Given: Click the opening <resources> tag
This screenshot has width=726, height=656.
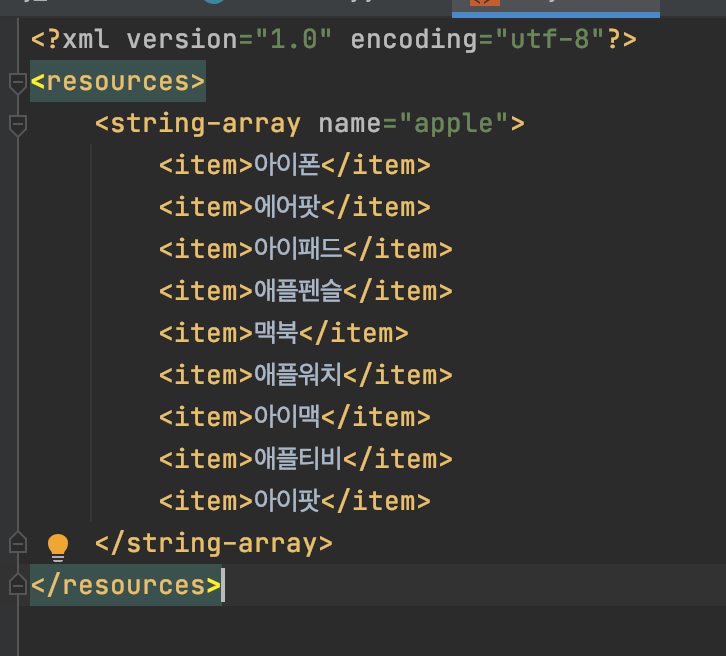Looking at the screenshot, I should tap(118, 81).
